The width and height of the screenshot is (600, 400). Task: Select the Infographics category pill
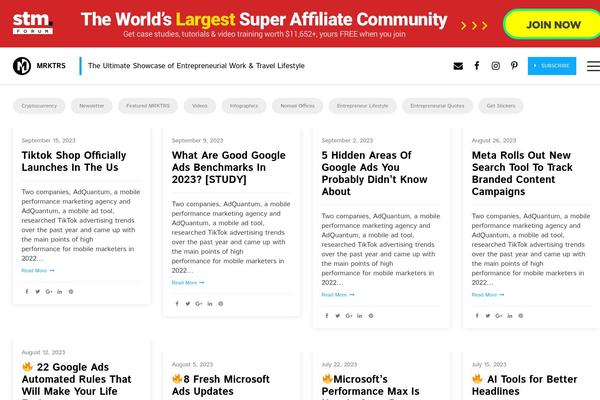[x=244, y=106]
